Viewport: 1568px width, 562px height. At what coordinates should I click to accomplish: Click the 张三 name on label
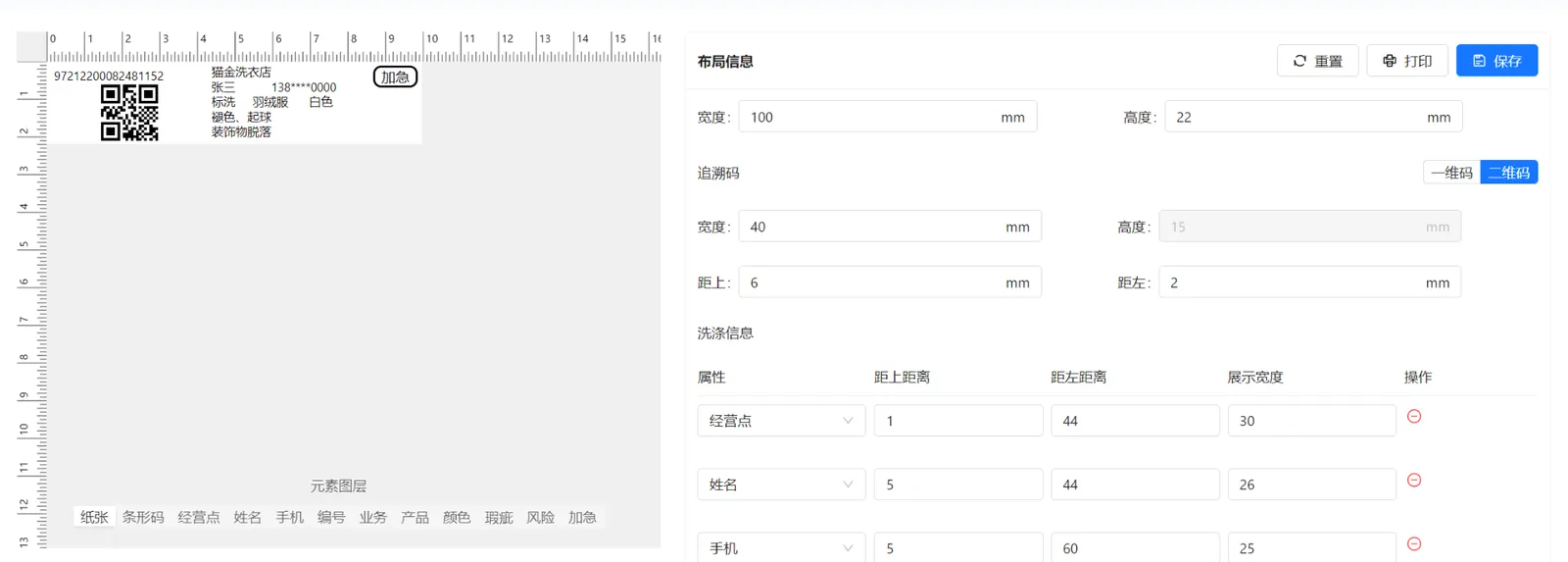click(x=223, y=87)
